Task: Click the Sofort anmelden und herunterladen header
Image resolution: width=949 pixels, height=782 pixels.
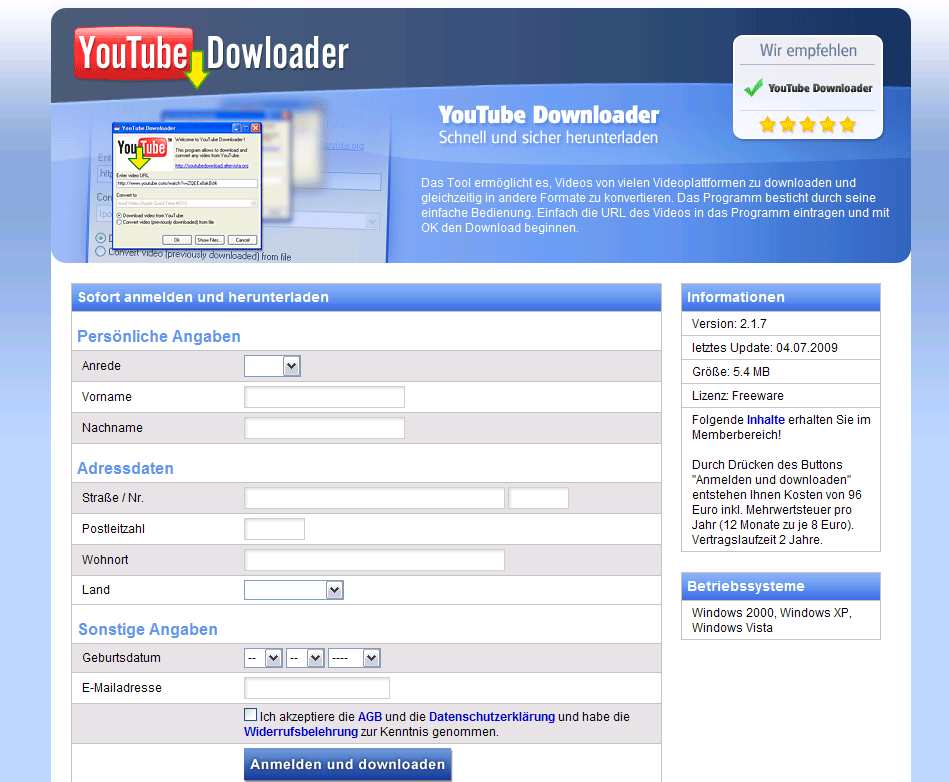Action: pos(366,297)
